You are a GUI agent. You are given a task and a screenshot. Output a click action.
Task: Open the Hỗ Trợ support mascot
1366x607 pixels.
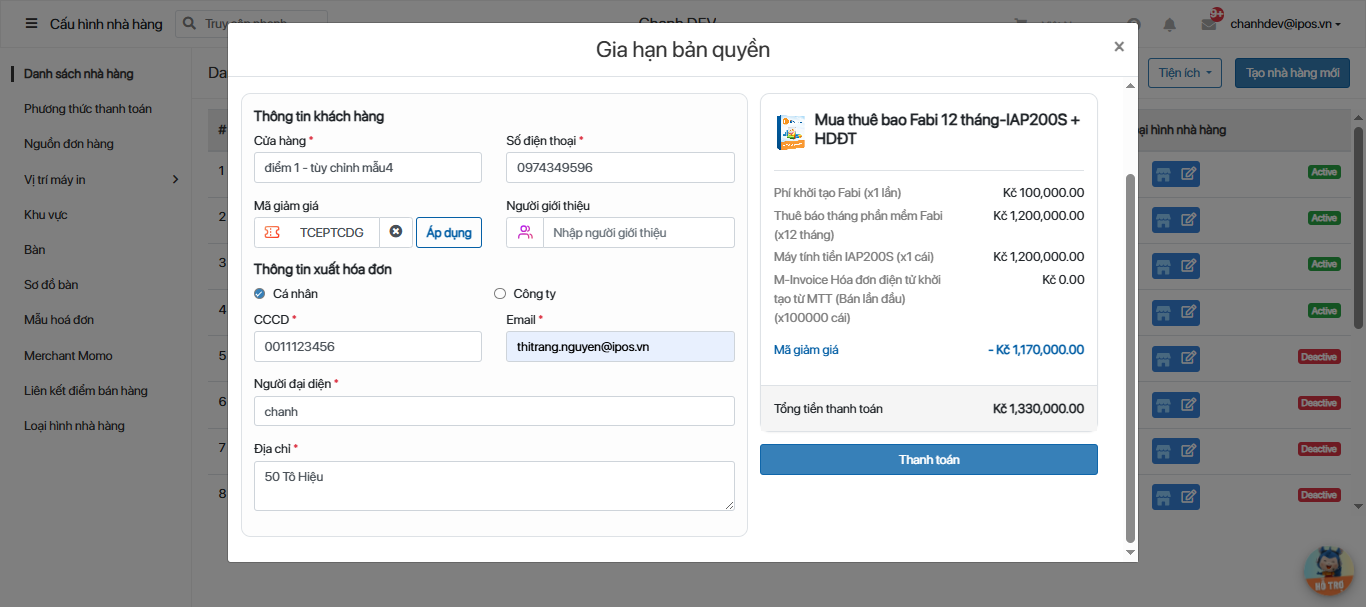pyautogui.click(x=1328, y=571)
